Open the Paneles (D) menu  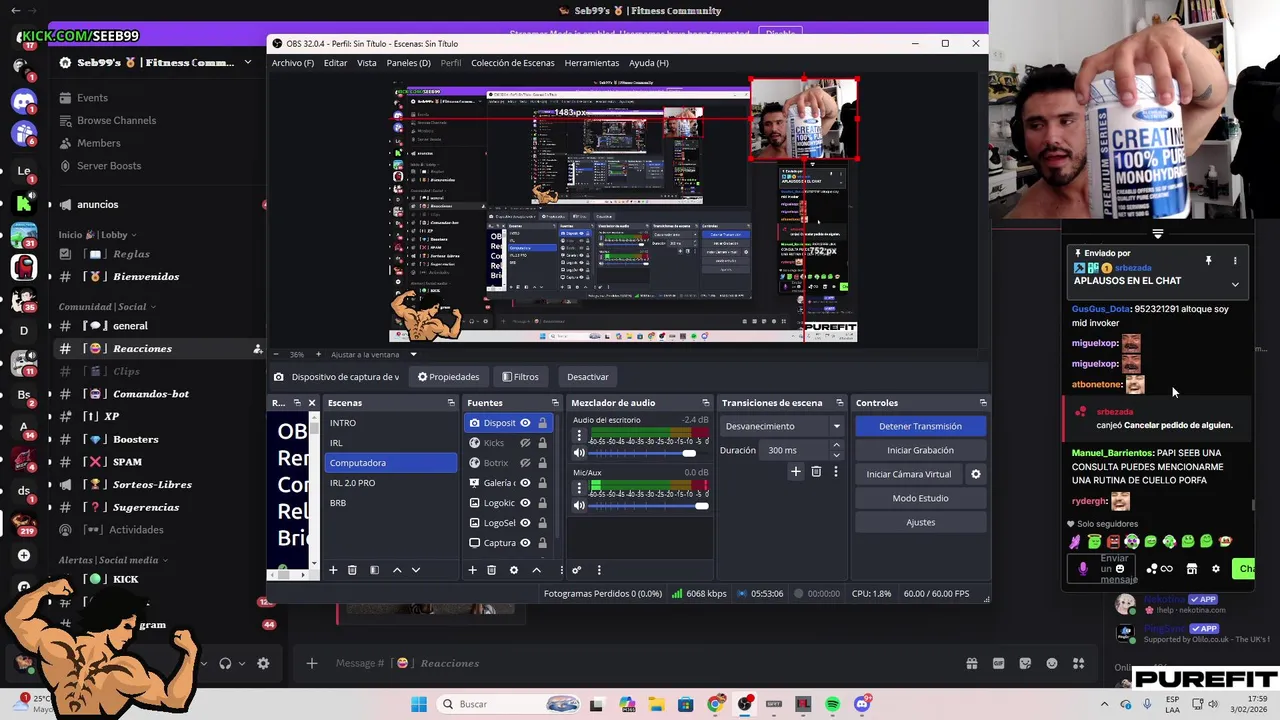(408, 63)
